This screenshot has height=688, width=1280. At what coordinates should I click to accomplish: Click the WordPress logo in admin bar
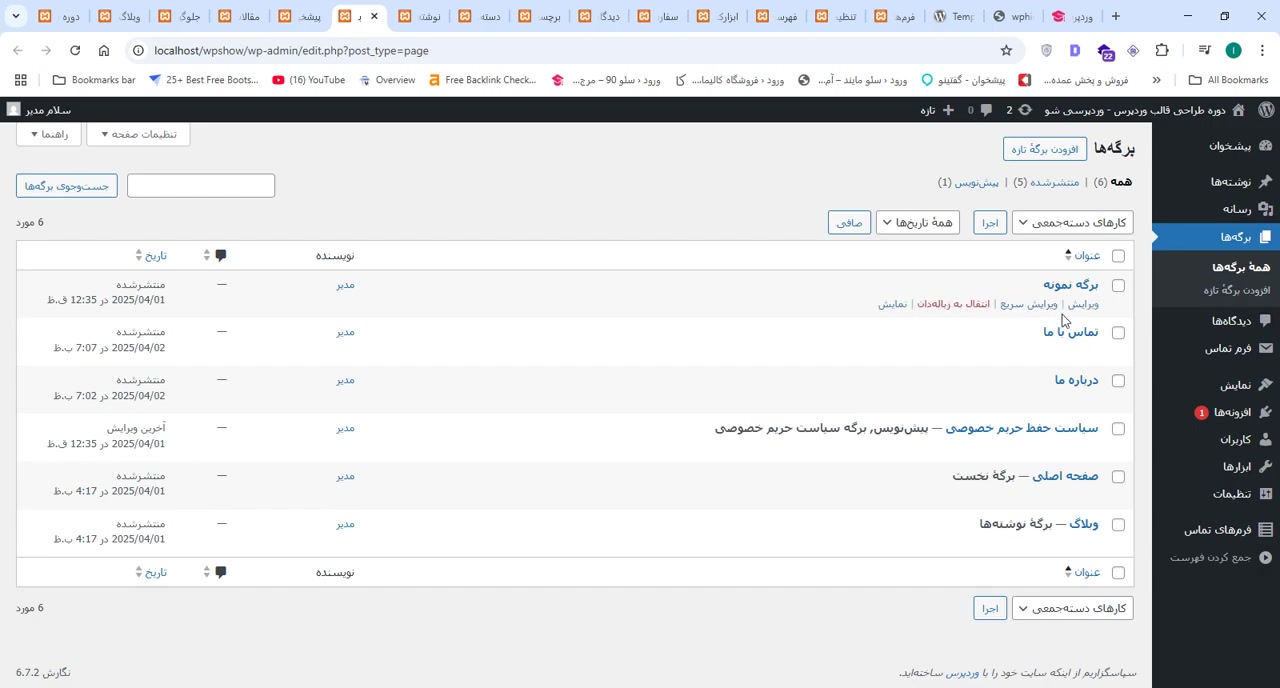[1265, 110]
